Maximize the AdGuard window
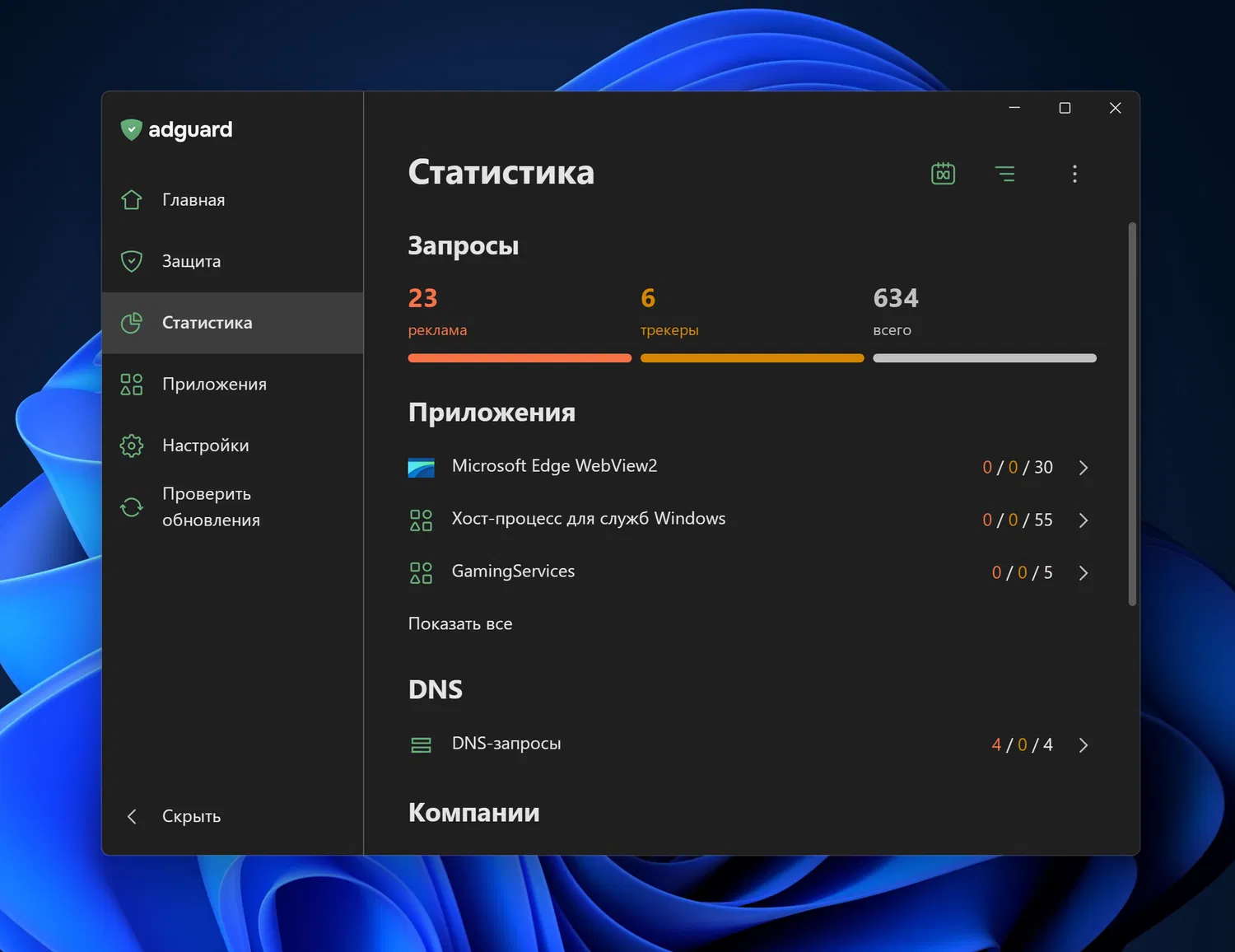The image size is (1235, 952). click(1065, 108)
